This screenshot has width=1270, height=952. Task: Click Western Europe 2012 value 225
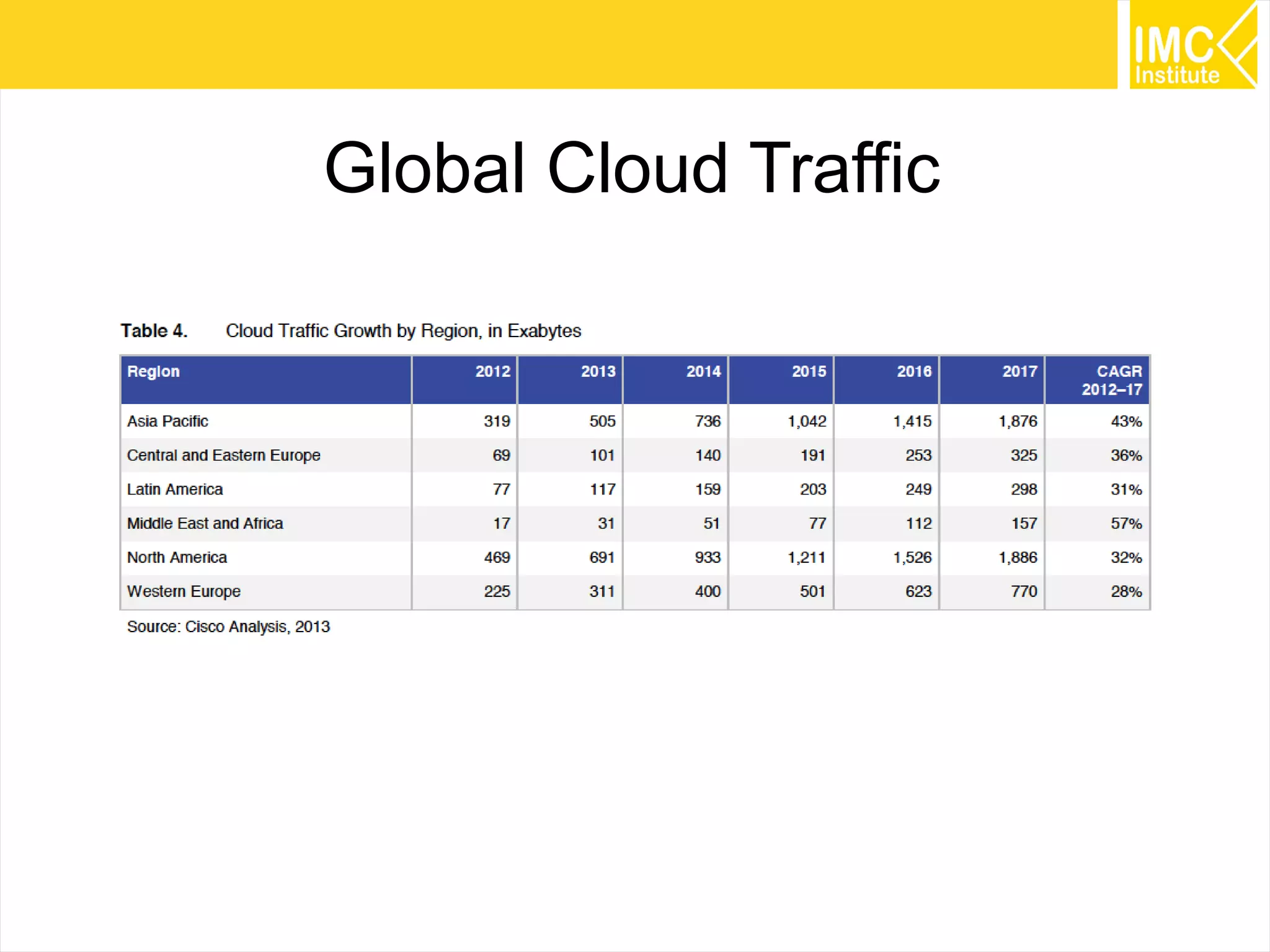[x=497, y=592]
